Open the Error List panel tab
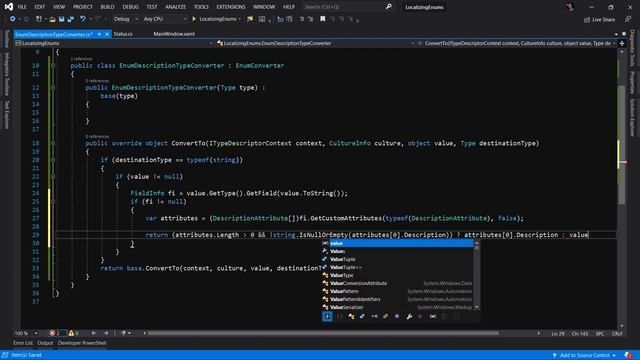Screen dimensions: 640x360 23,343
